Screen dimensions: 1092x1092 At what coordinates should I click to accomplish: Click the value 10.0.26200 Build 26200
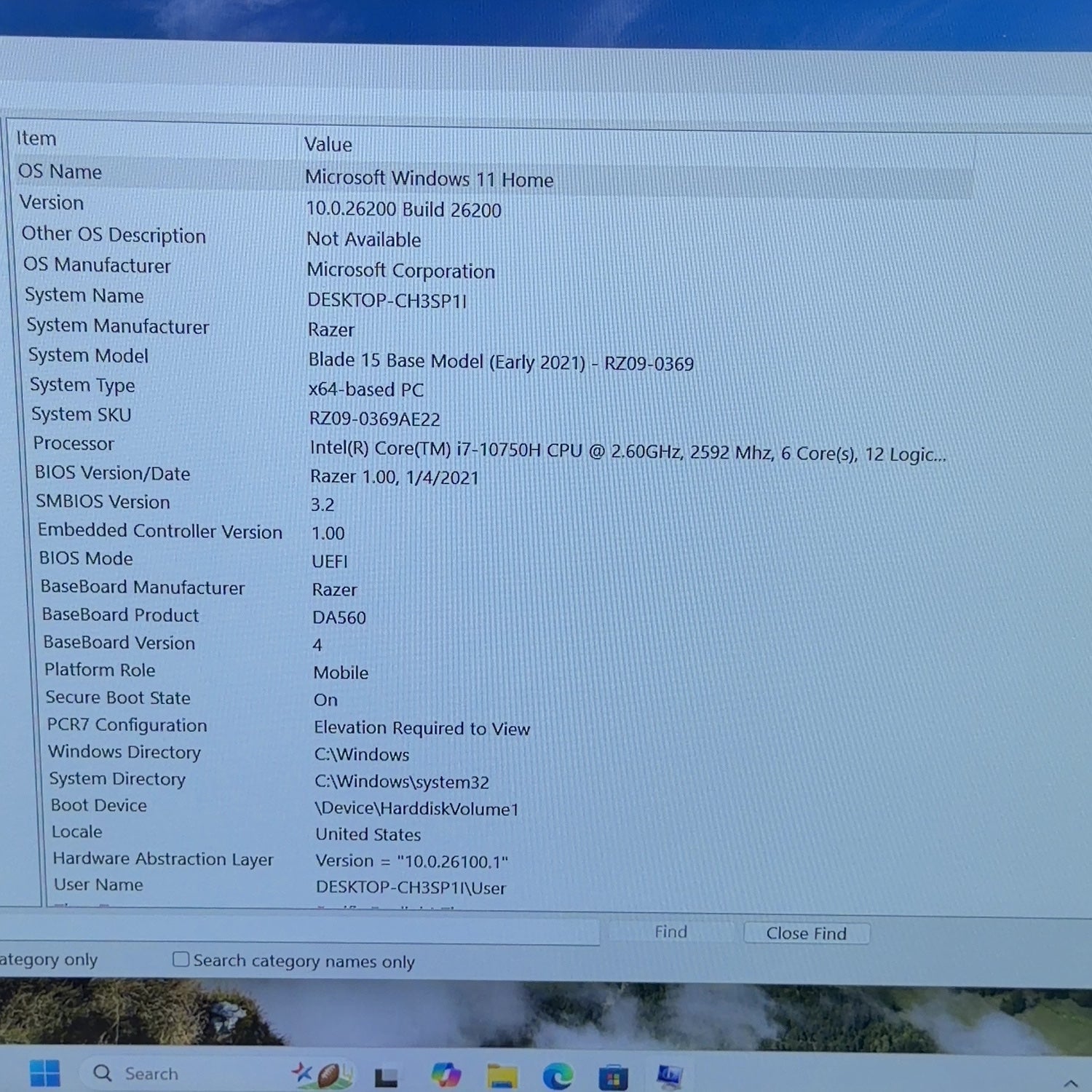point(403,209)
